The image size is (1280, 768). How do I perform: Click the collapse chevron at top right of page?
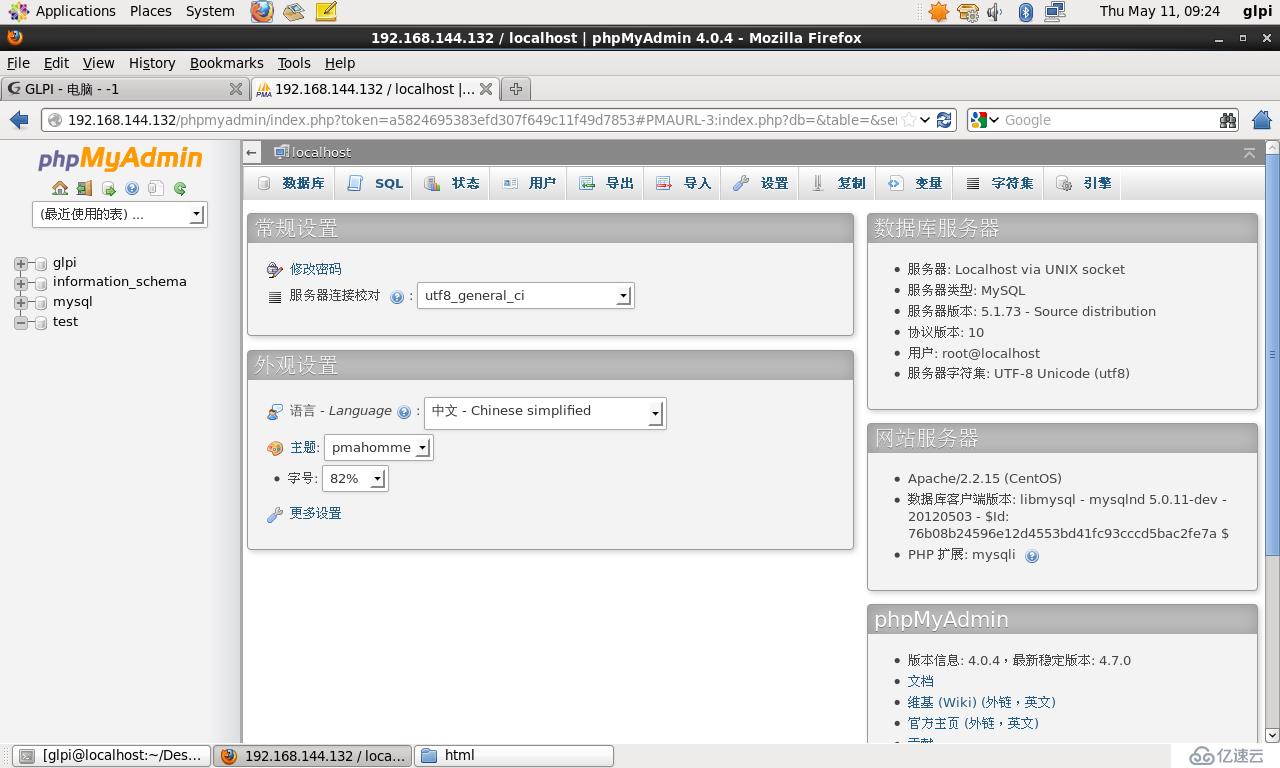tap(1249, 152)
